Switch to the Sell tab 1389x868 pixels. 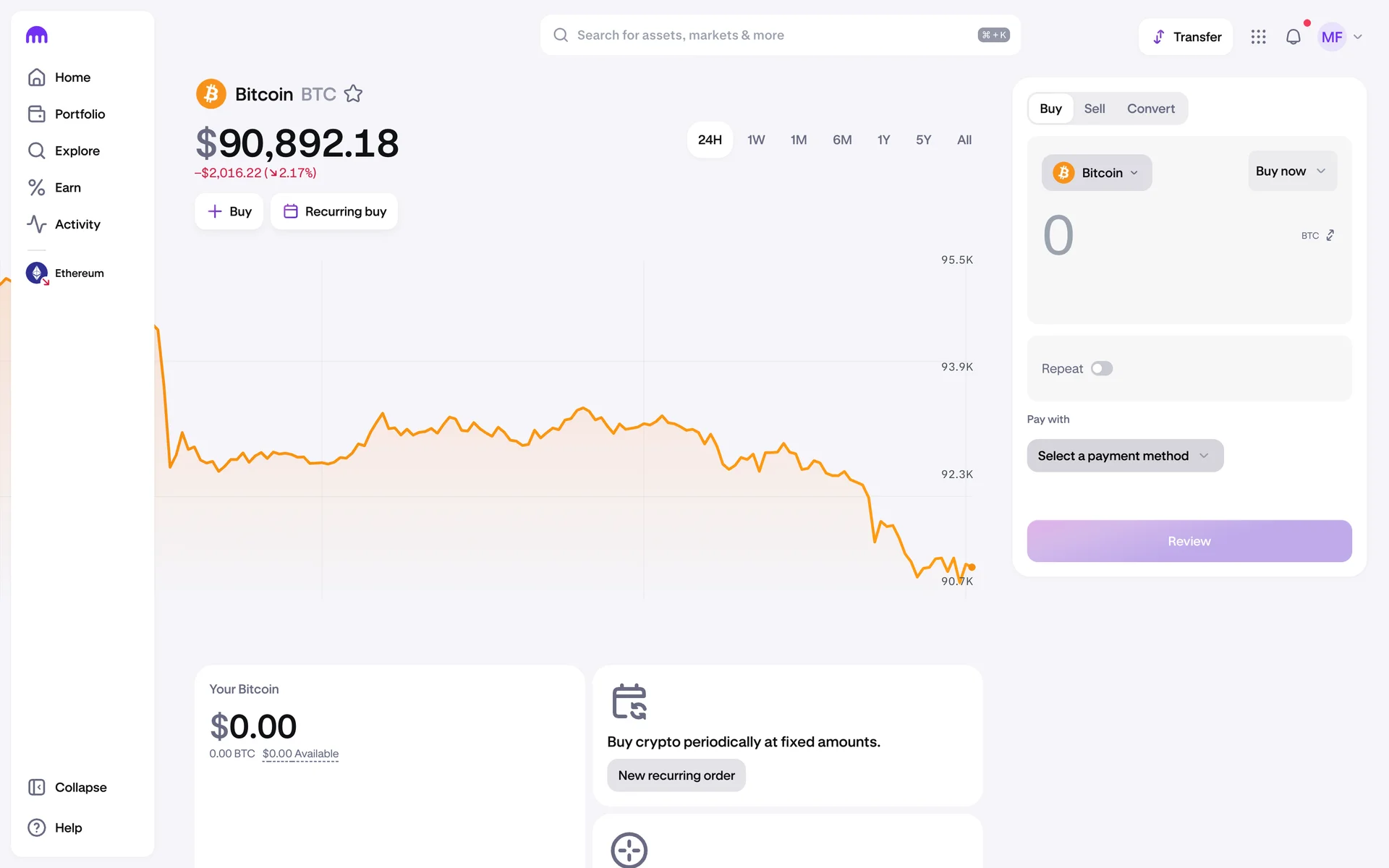1094,109
